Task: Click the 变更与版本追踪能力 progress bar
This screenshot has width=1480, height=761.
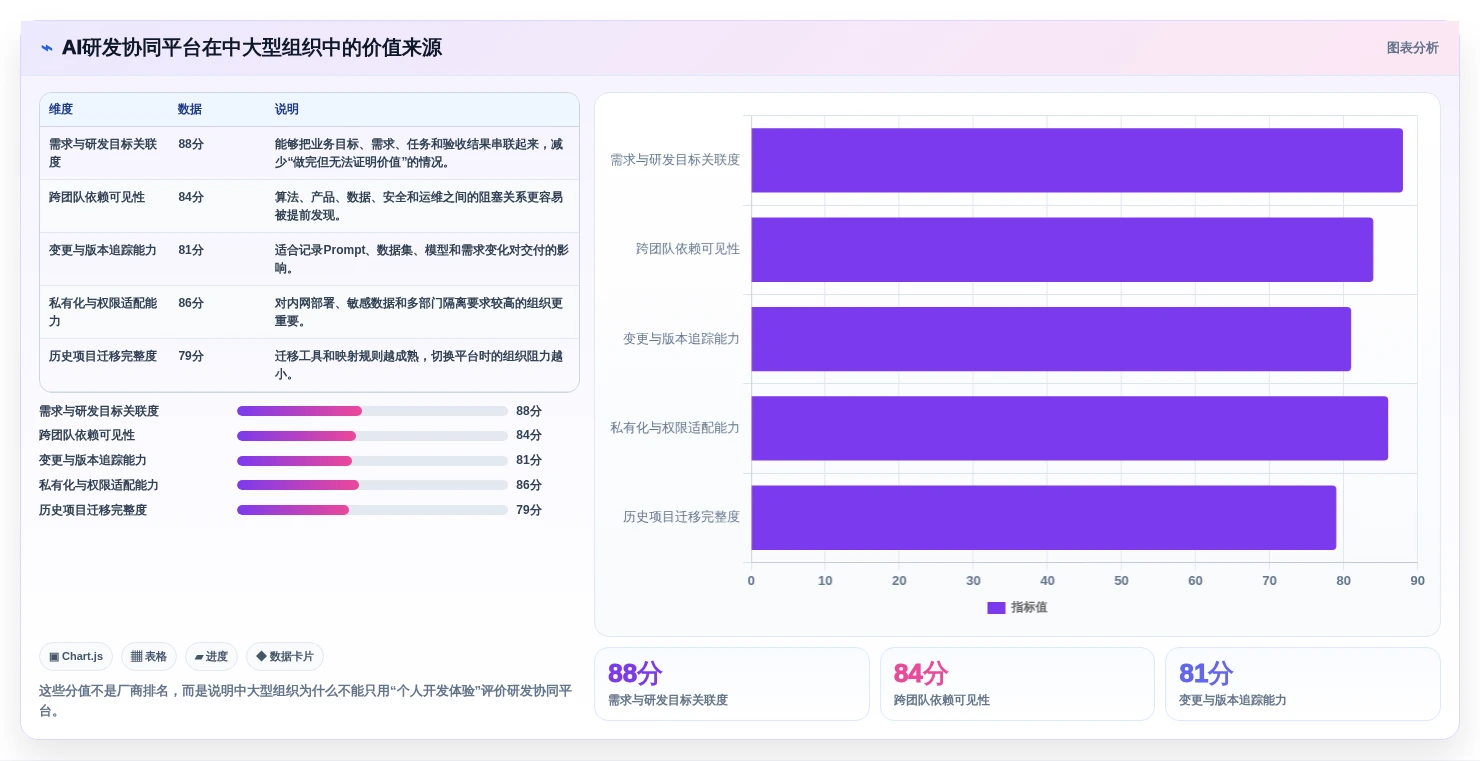Action: [x=372, y=461]
